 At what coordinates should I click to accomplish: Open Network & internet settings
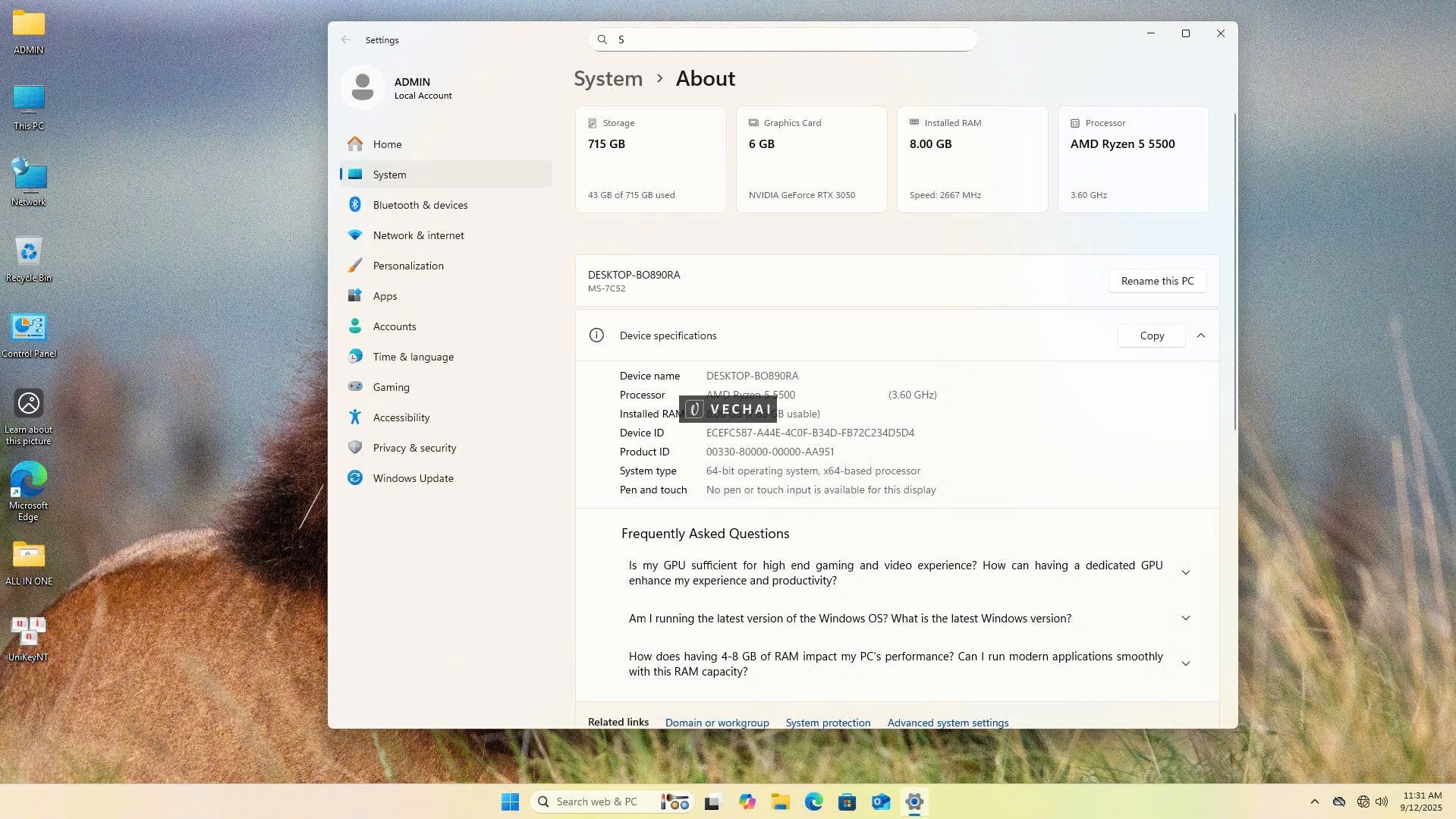tap(418, 235)
